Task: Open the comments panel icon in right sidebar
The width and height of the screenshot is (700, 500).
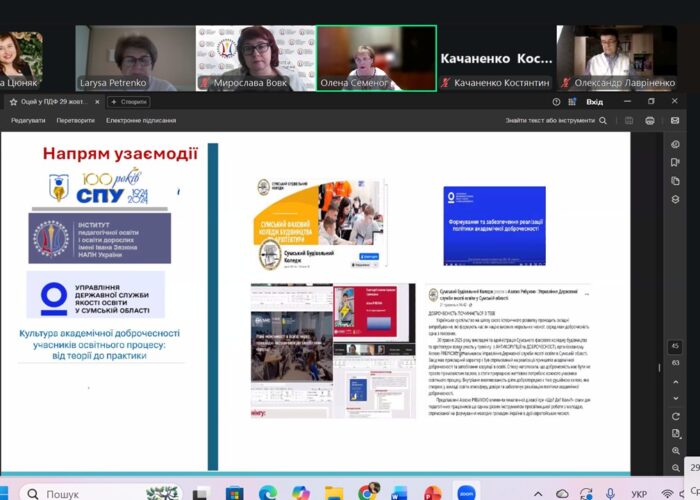Action: 676,144
